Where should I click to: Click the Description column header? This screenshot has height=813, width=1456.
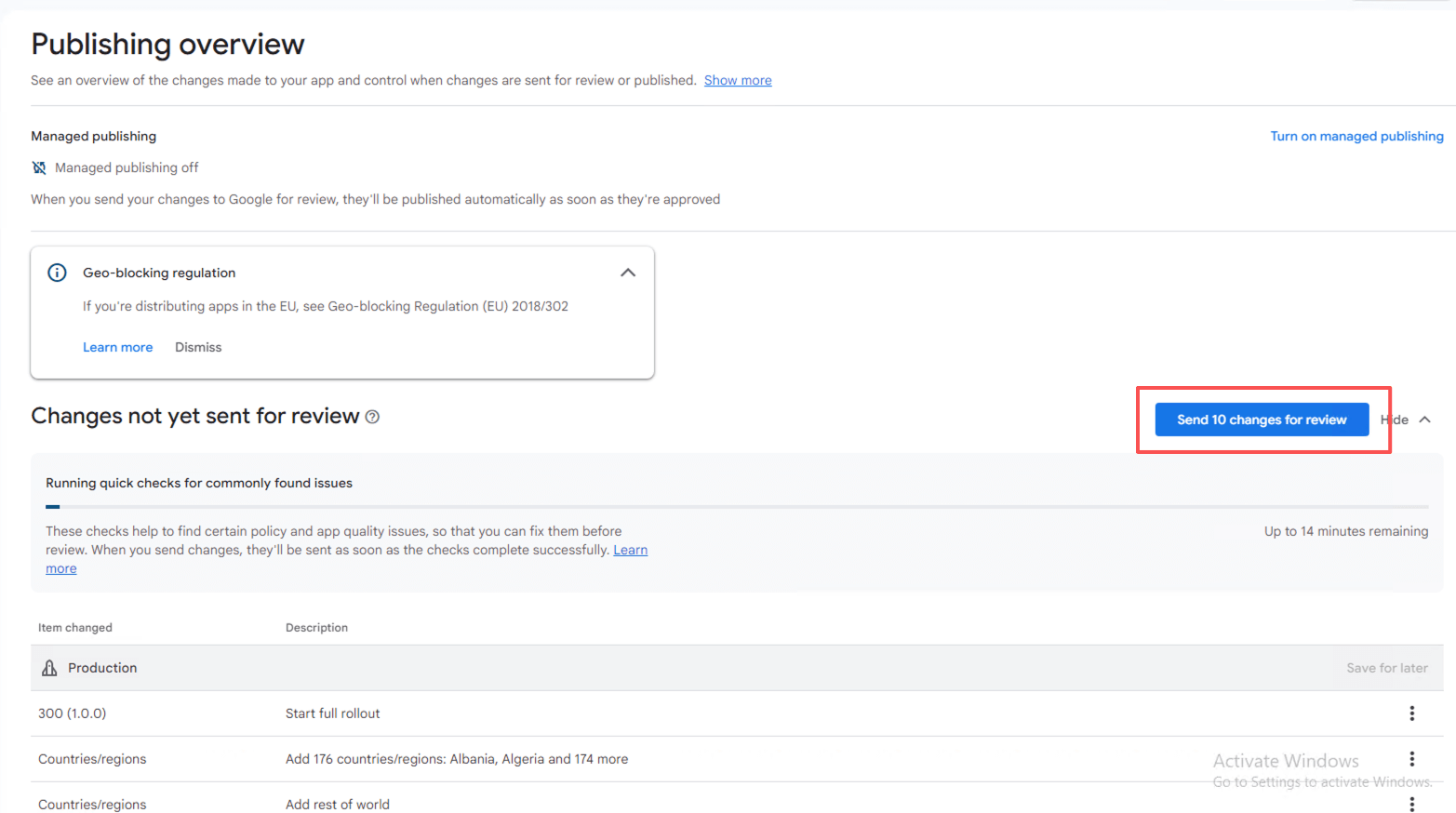(316, 628)
